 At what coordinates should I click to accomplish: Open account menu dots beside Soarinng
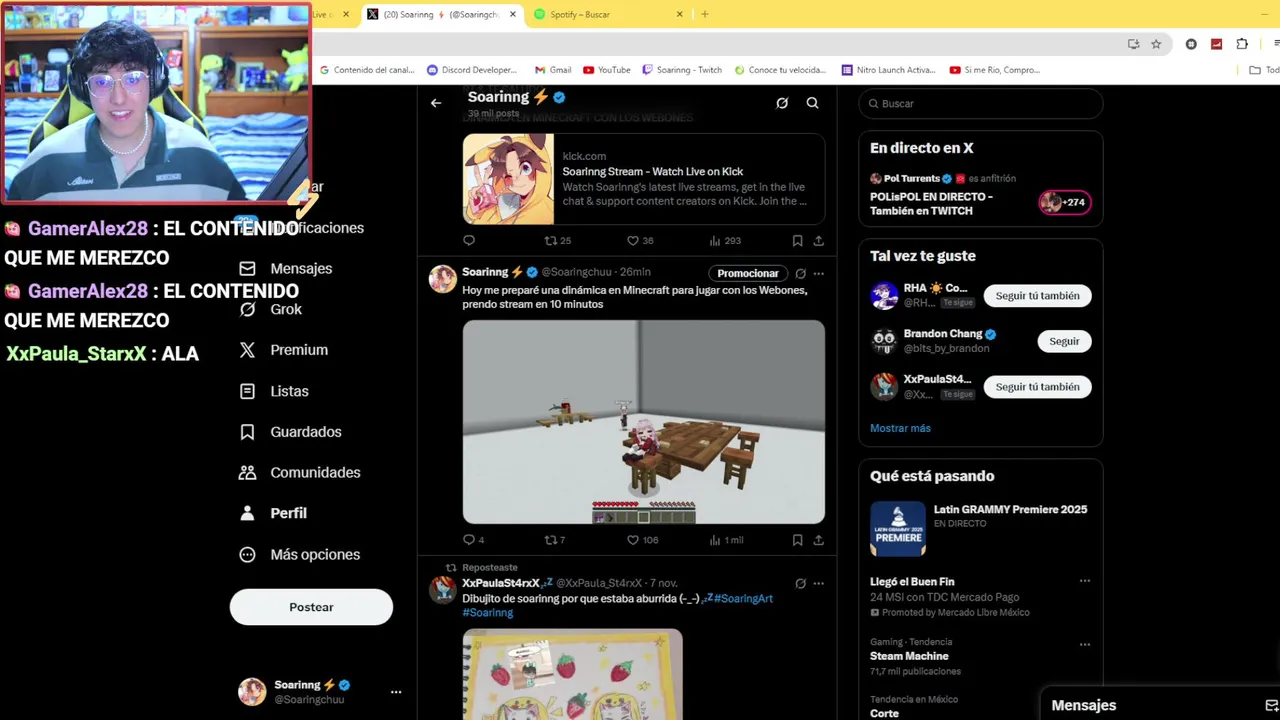pyautogui.click(x=396, y=692)
